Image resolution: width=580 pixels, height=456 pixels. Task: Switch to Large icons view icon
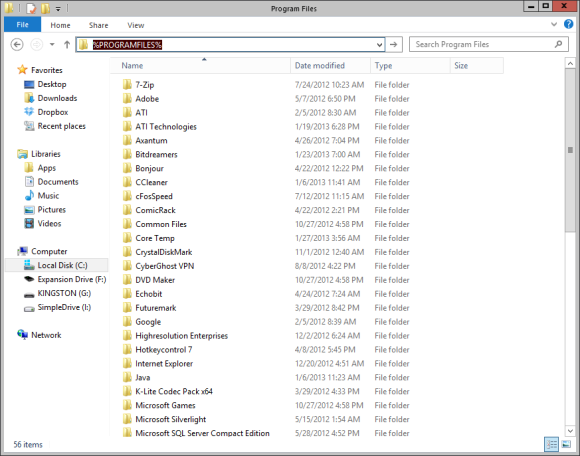(566, 444)
